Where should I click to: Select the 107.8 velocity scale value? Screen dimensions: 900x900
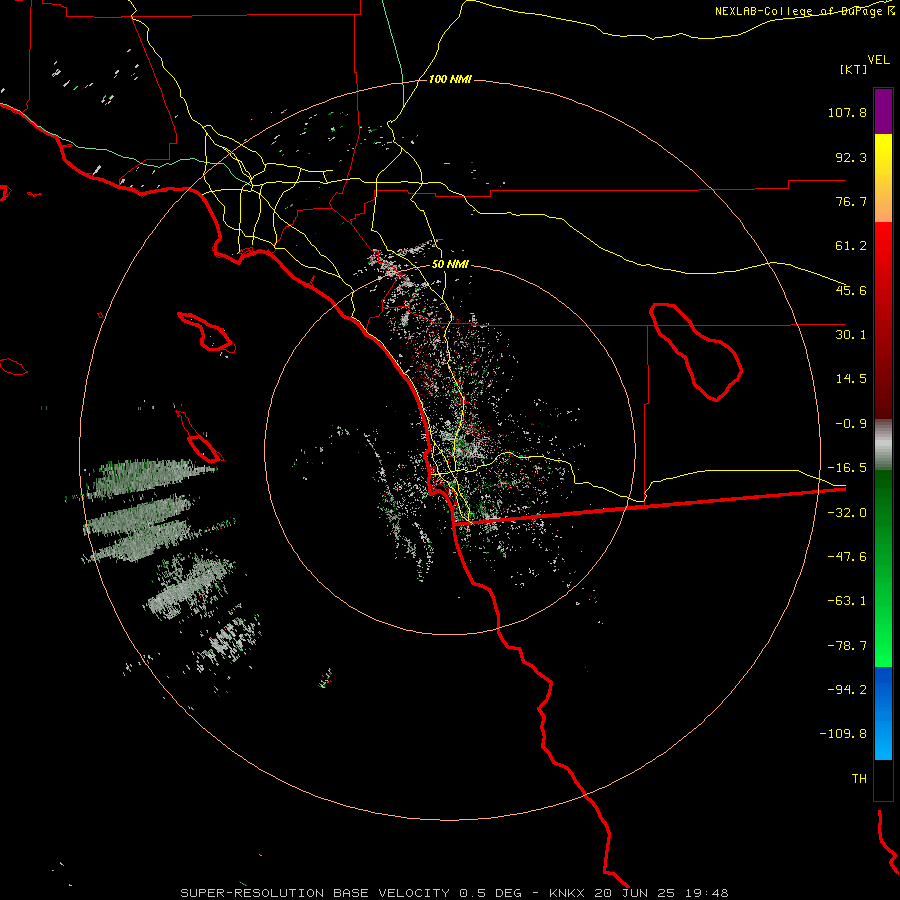tap(847, 112)
